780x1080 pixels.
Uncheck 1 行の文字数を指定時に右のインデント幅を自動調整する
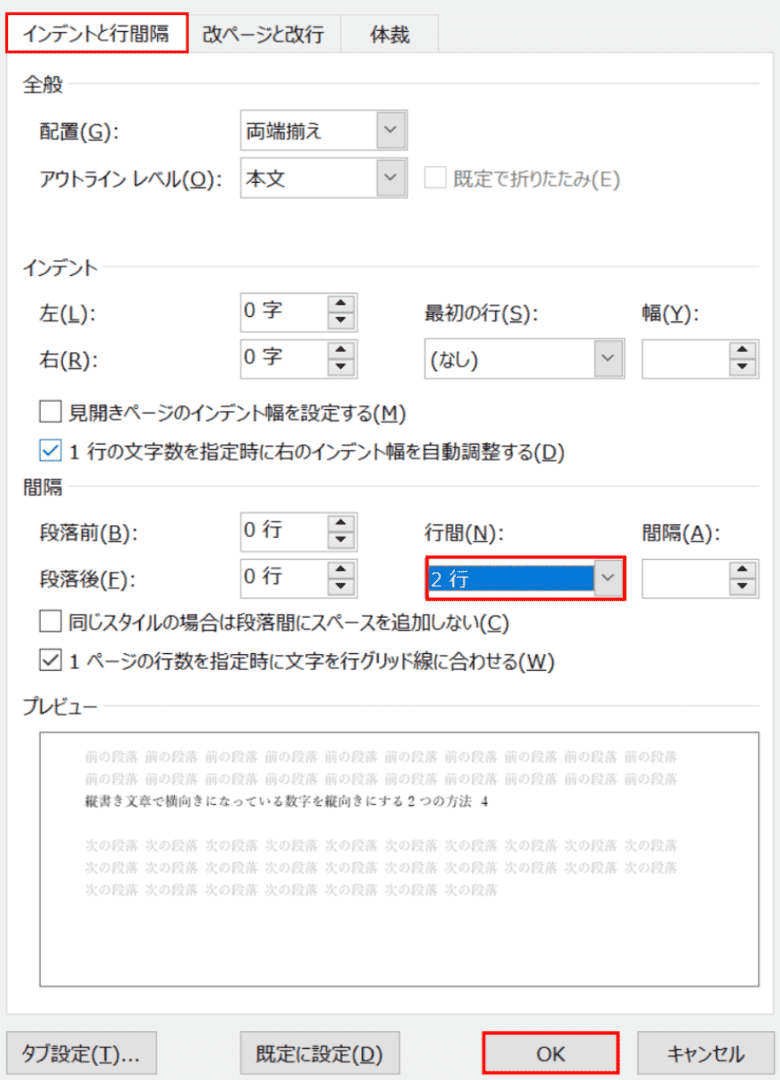click(50, 451)
